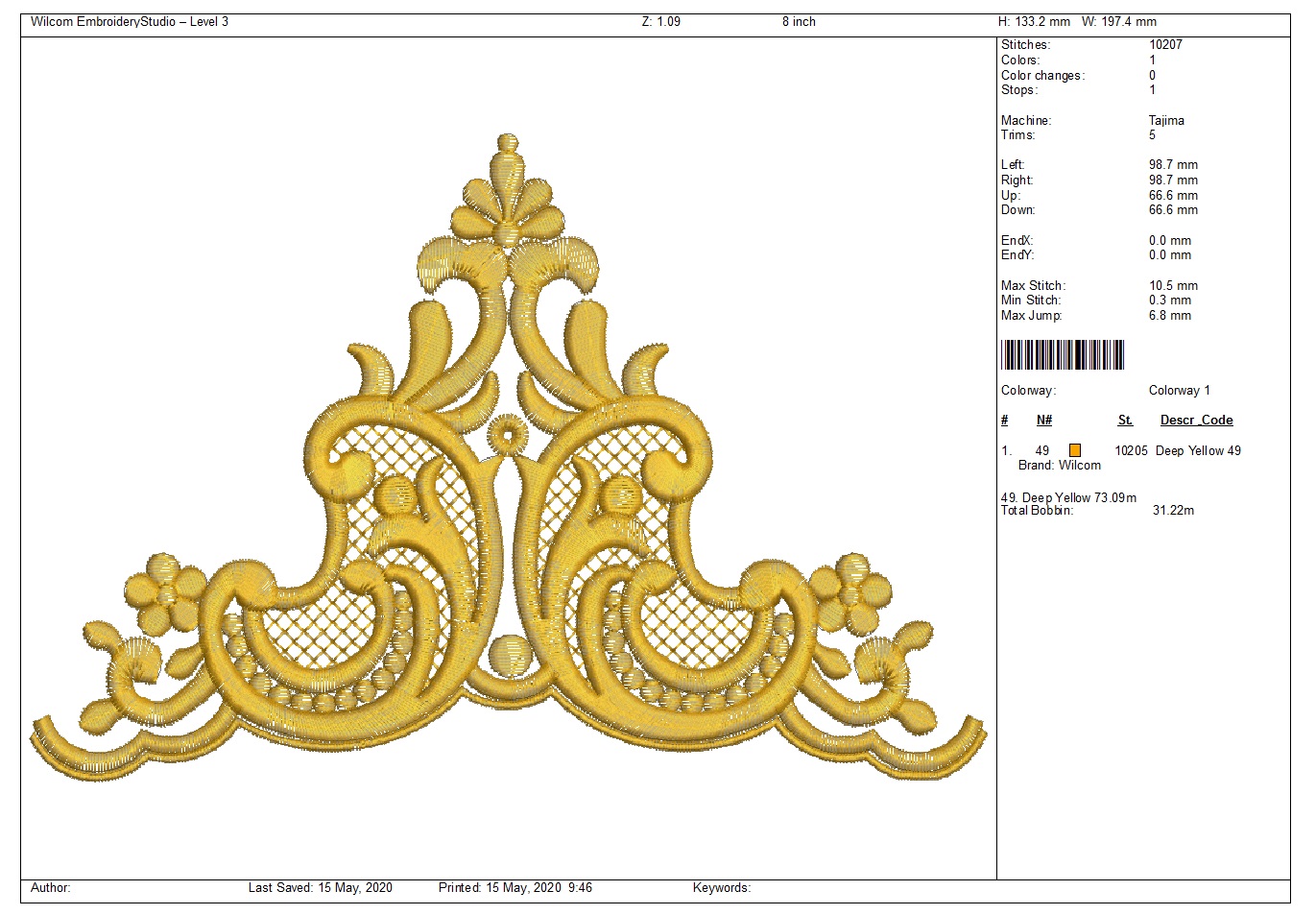Image resolution: width=1316 pixels, height=915 pixels.
Task: Select the 'Last Saved: 15 May, 2020' text
Action: 320,888
